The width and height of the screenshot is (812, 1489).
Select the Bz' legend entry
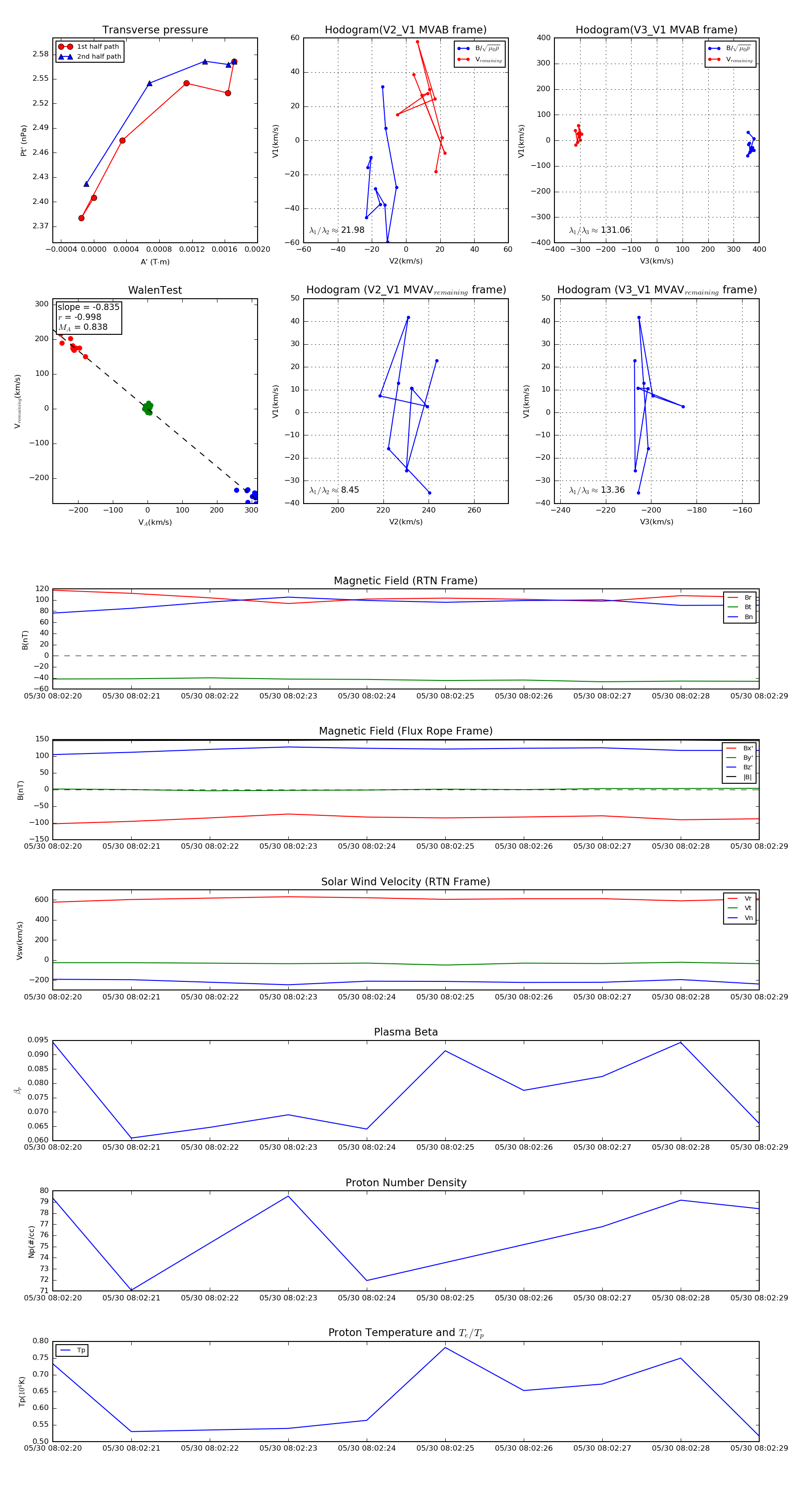click(x=739, y=768)
